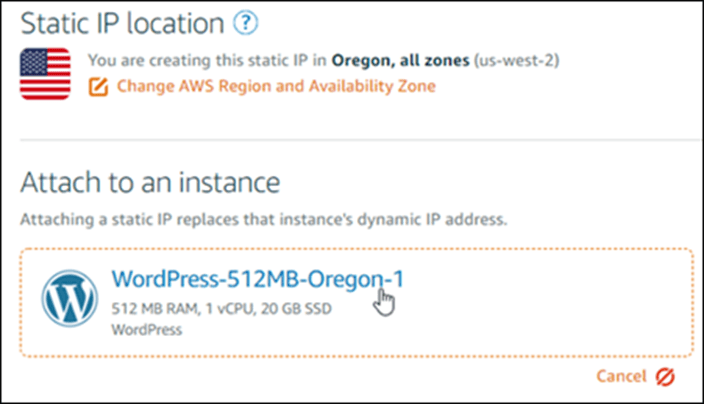The height and width of the screenshot is (404, 704).
Task: Select the WordPress-512MB-Oregon-1 instance name
Action: click(x=250, y=277)
